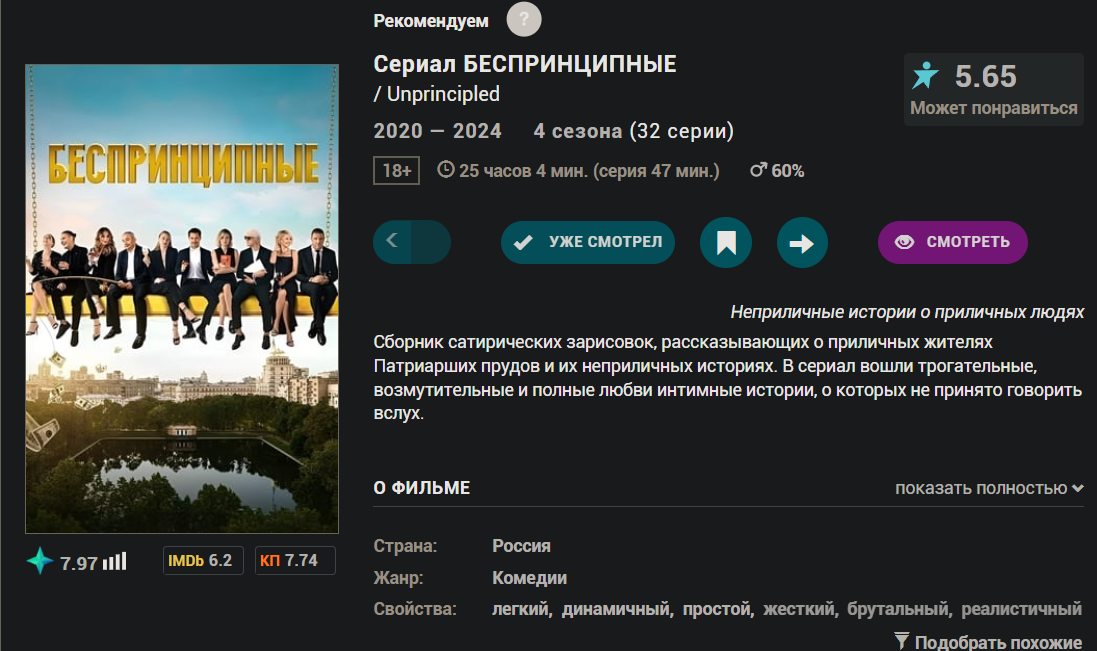Click the question mark help icon near Рекомендуем

click(524, 20)
